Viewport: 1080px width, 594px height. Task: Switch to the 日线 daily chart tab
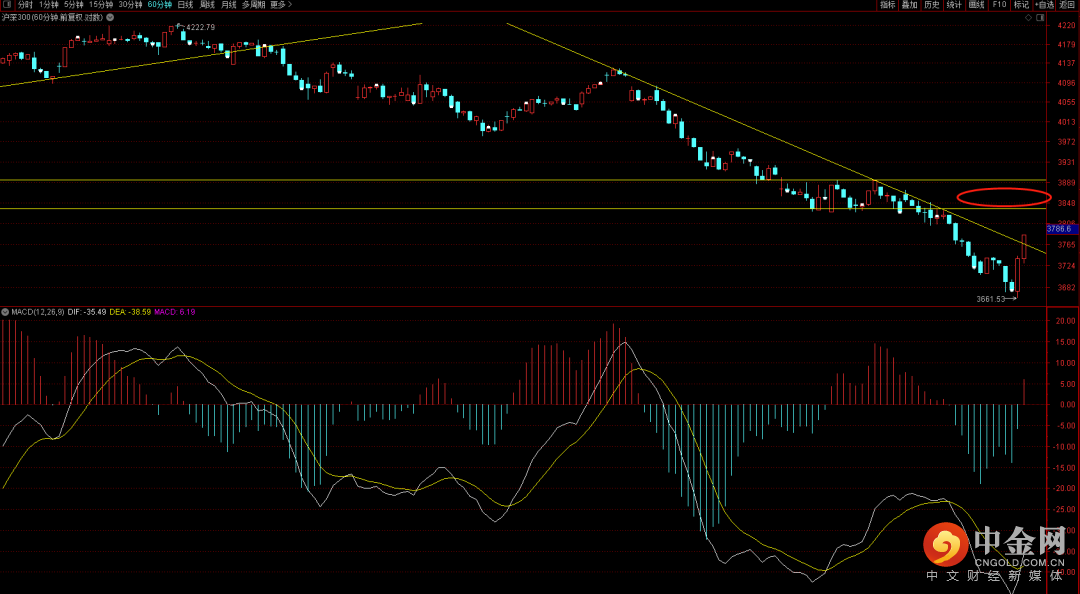[x=186, y=5]
